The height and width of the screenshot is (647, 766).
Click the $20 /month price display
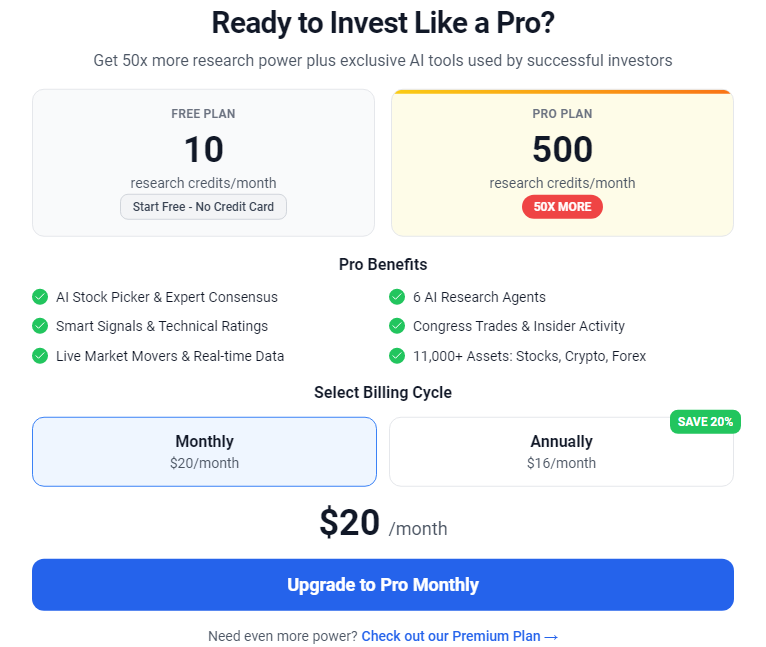[x=383, y=523]
